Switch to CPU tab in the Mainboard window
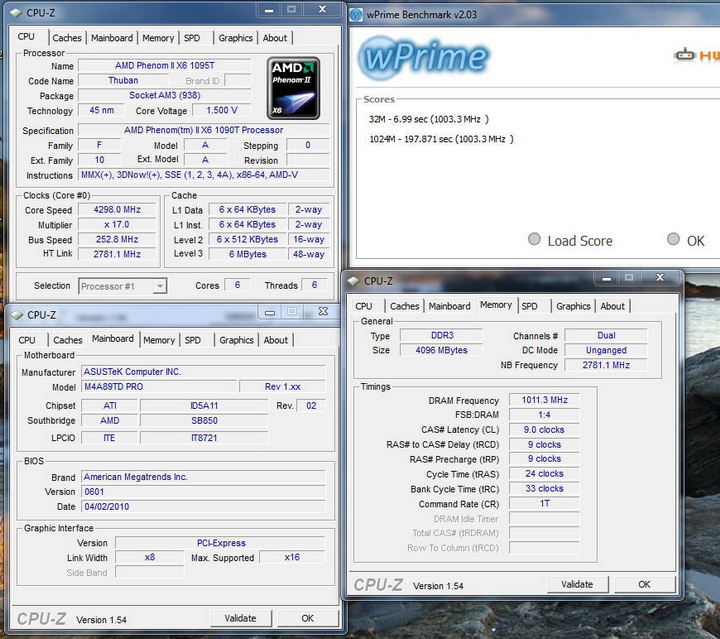The height and width of the screenshot is (639, 720). 27,340
